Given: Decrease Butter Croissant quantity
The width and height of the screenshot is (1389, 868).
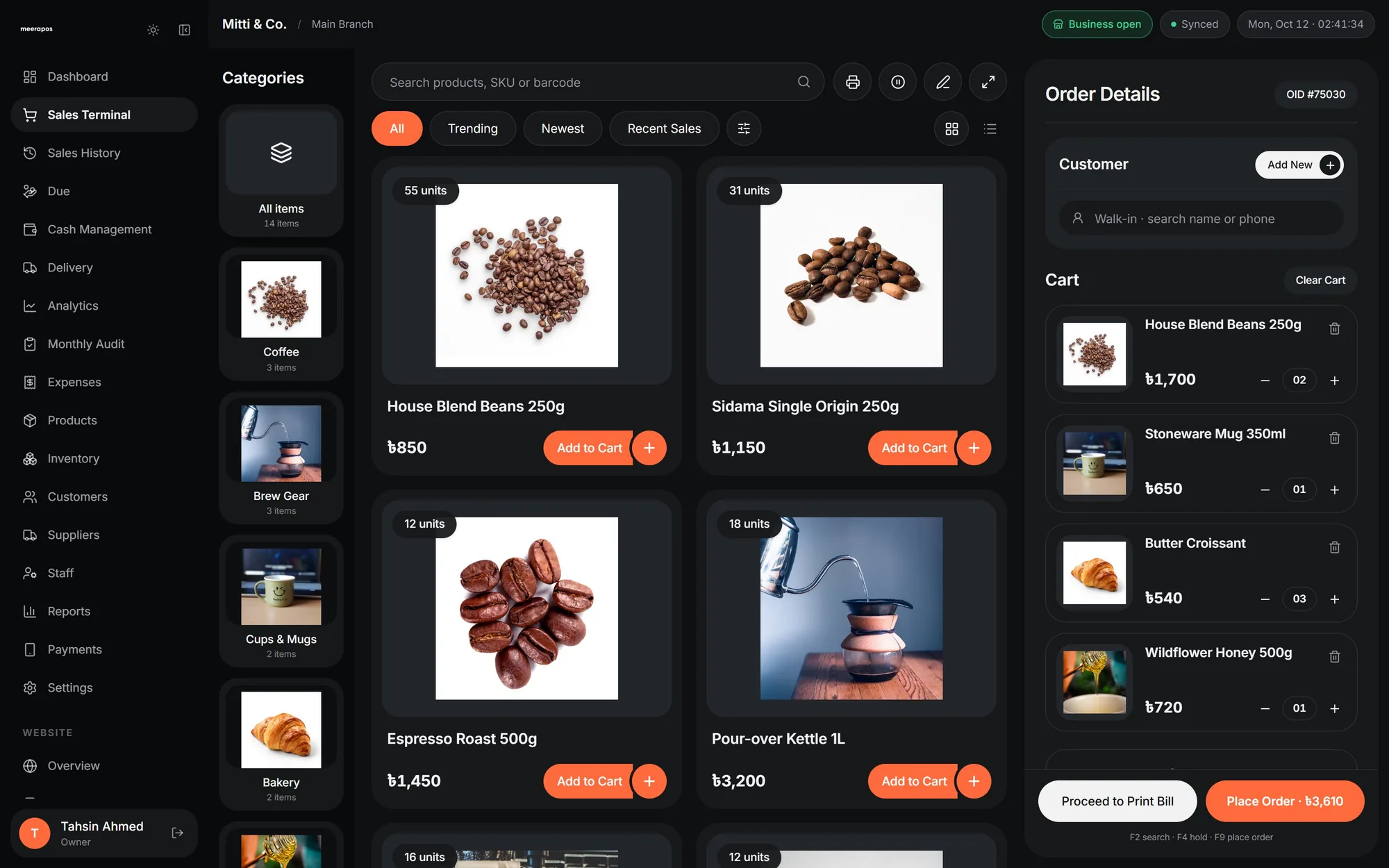Looking at the screenshot, I should pos(1265,599).
